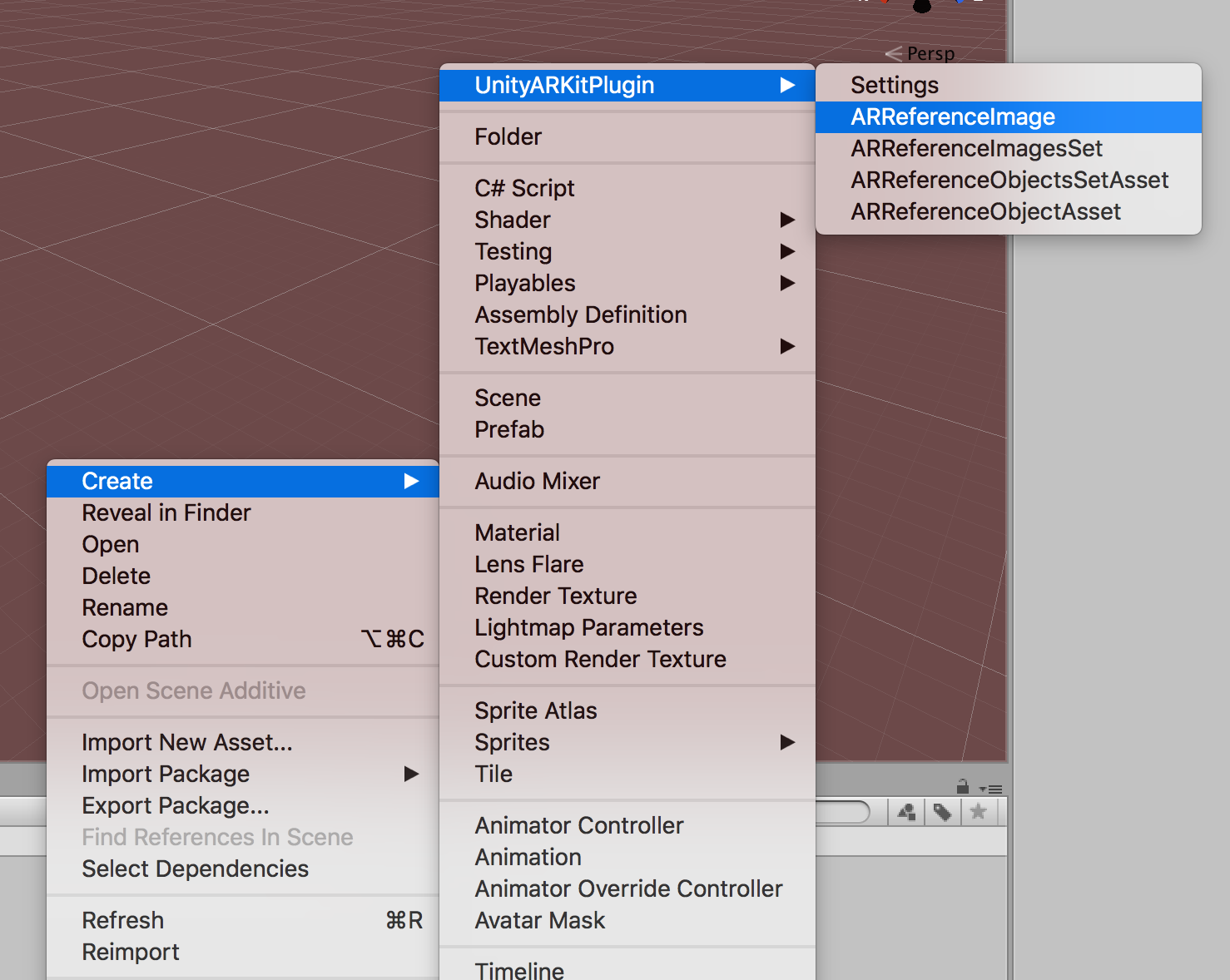
Task: Create a new Tile asset
Action: click(x=627, y=774)
